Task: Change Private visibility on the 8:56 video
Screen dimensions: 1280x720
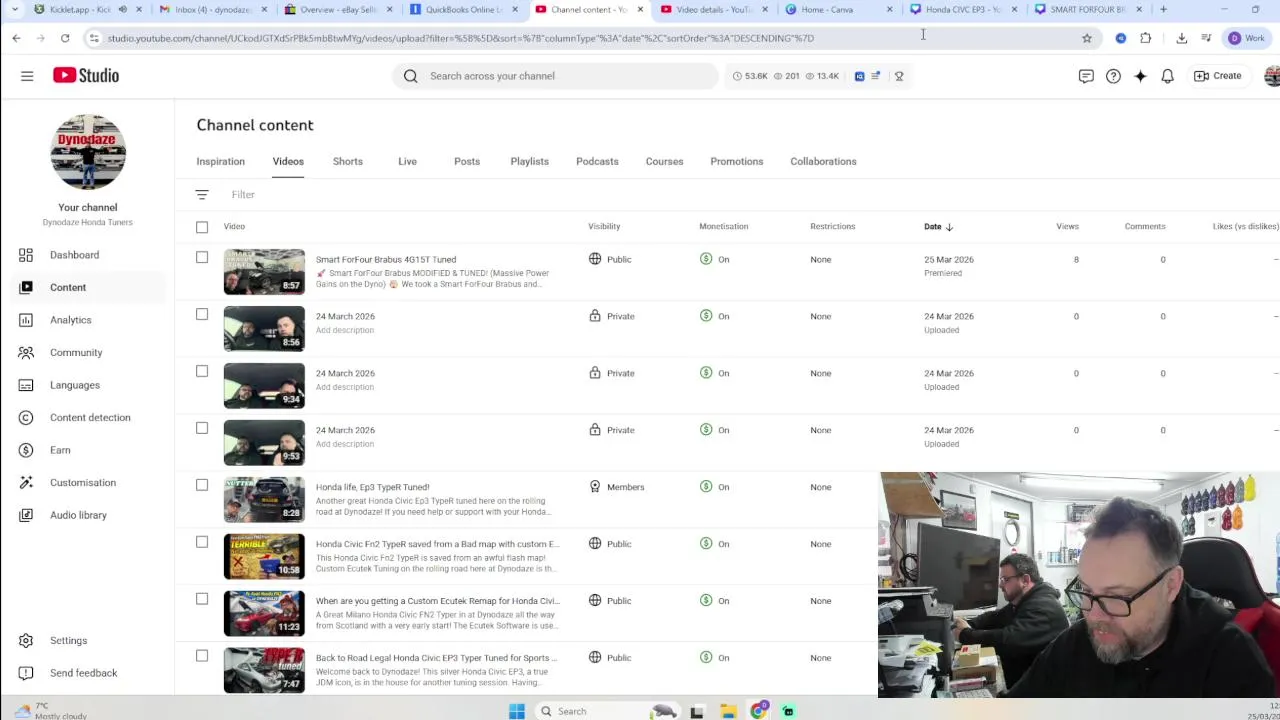Action: click(x=612, y=316)
